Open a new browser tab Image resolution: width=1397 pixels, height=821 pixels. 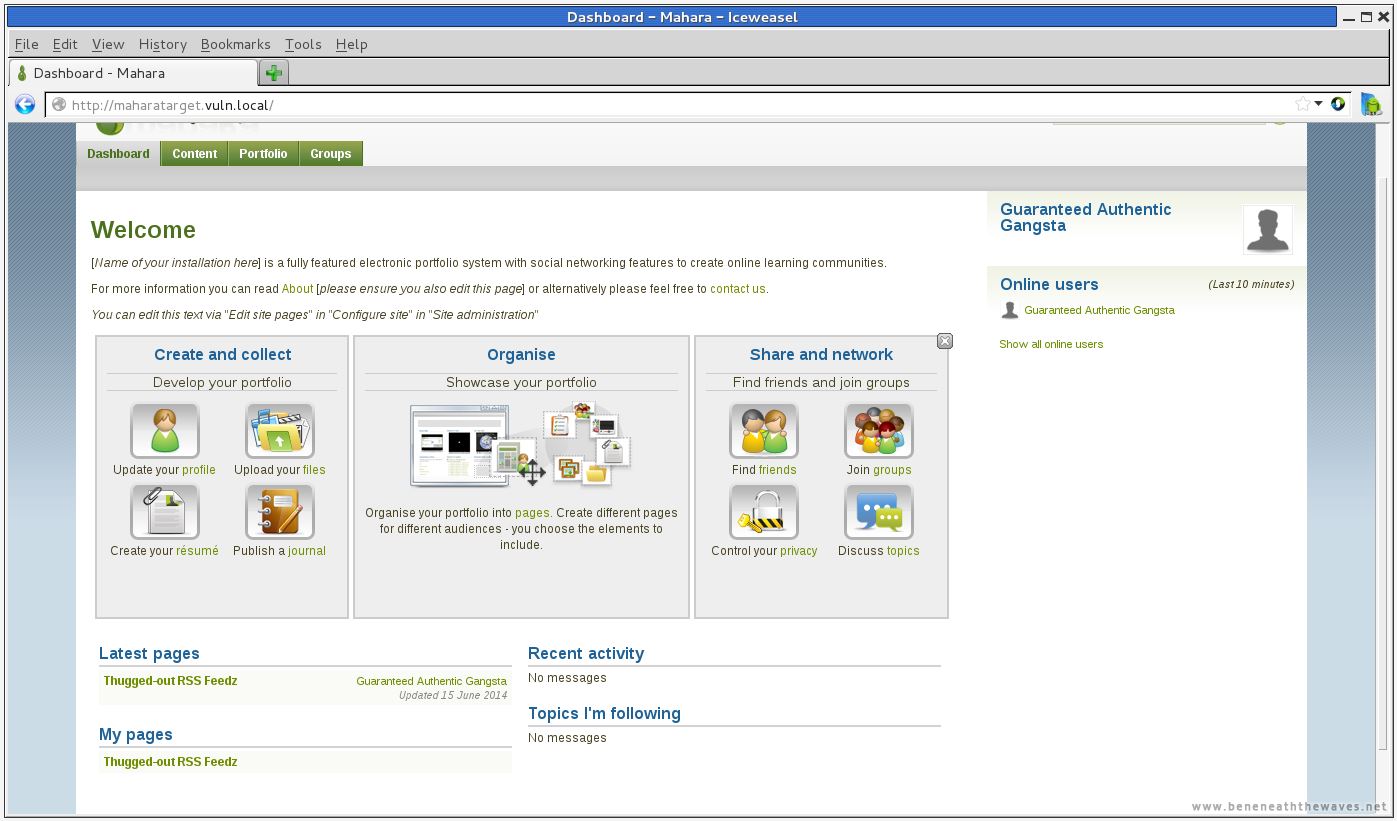pos(273,73)
